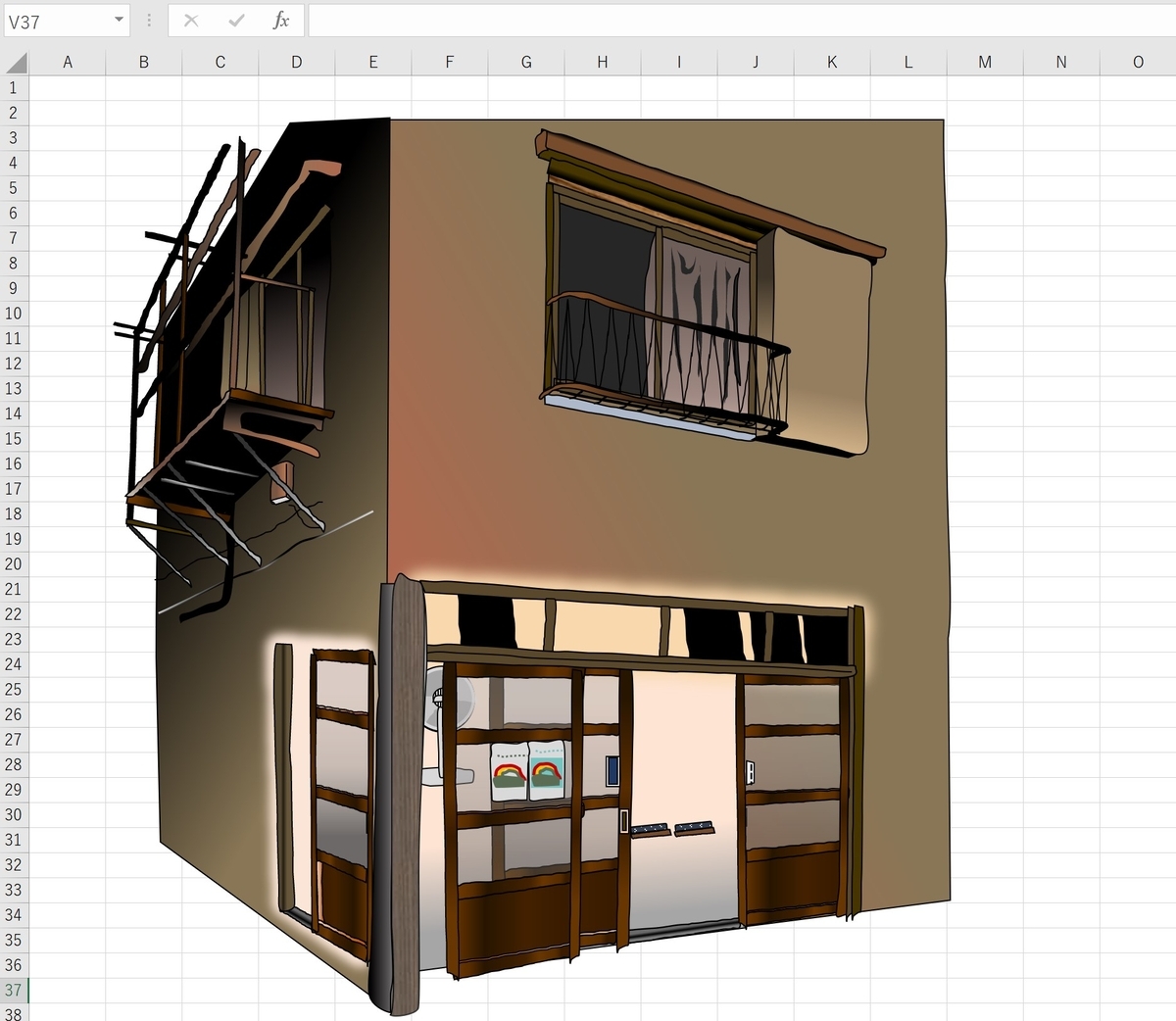
Task: Select row 12 via its row header
Action: point(14,364)
